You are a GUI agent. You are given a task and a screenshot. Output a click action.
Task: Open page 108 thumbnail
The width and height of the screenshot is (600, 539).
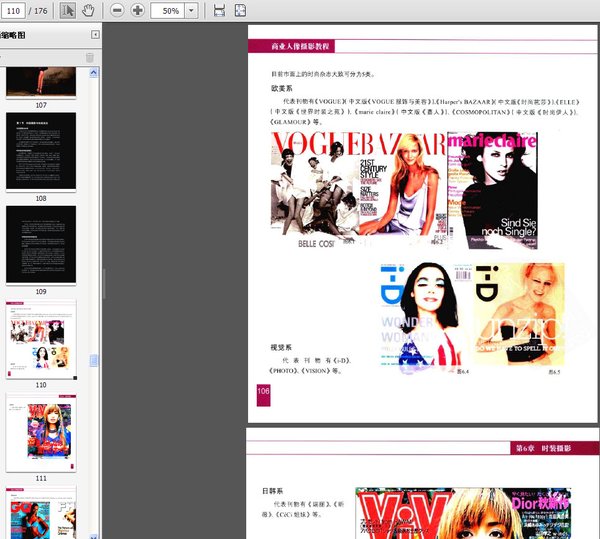coord(41,151)
